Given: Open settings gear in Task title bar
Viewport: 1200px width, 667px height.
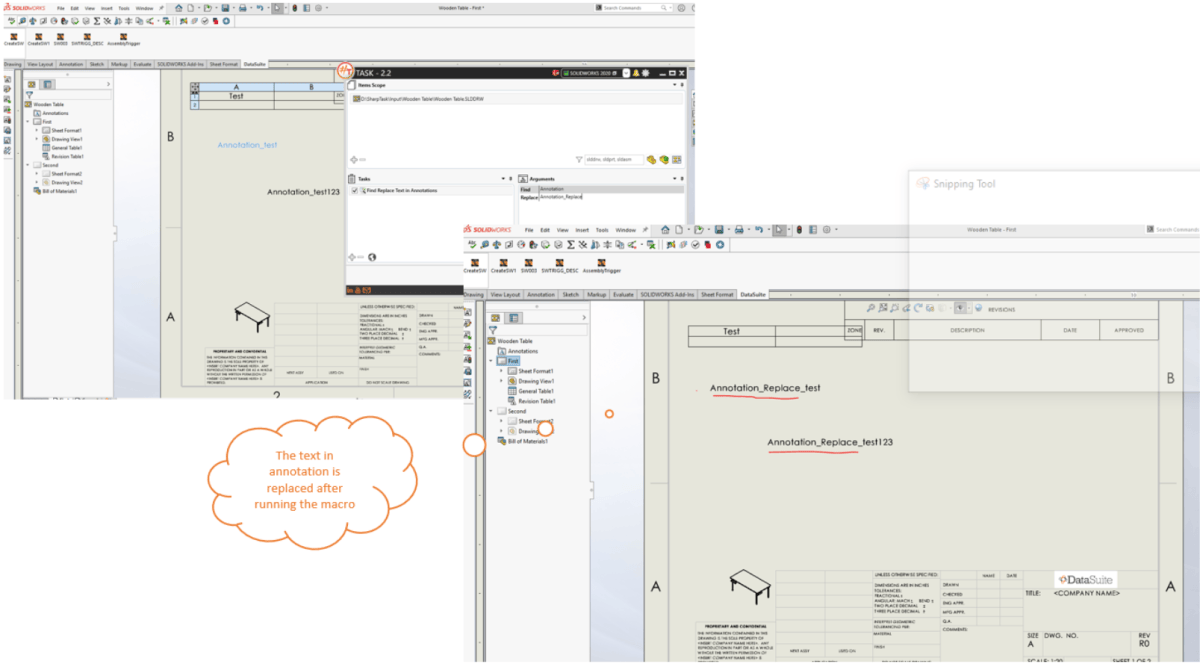Looking at the screenshot, I should click(x=646, y=73).
